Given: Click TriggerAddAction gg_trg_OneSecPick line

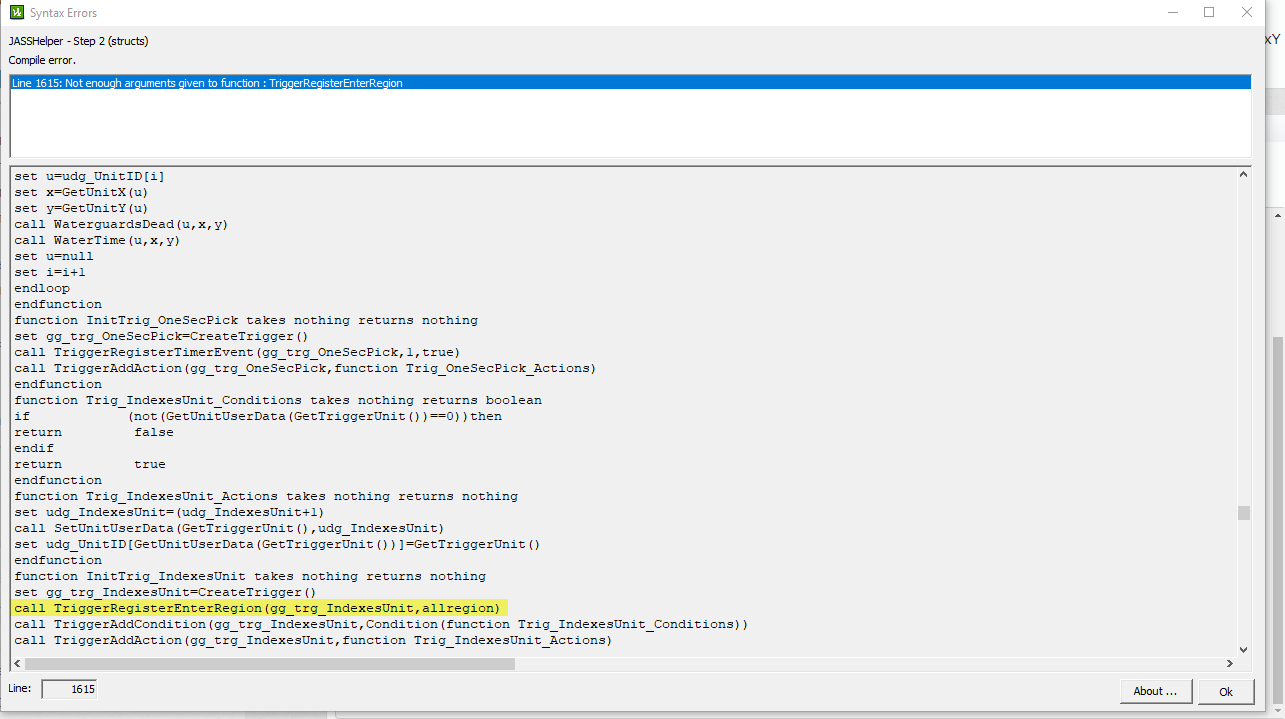Looking at the screenshot, I should coord(305,368).
